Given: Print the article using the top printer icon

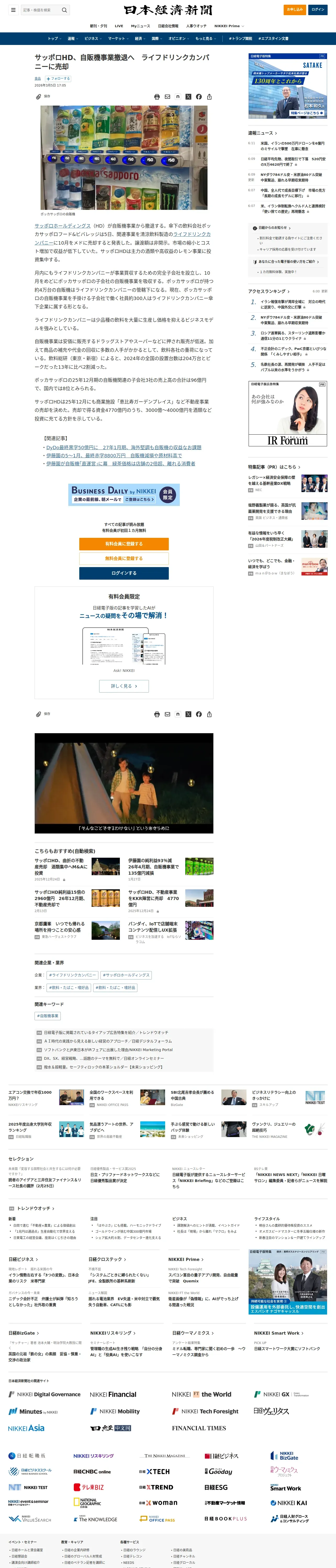Looking at the screenshot, I should (157, 97).
